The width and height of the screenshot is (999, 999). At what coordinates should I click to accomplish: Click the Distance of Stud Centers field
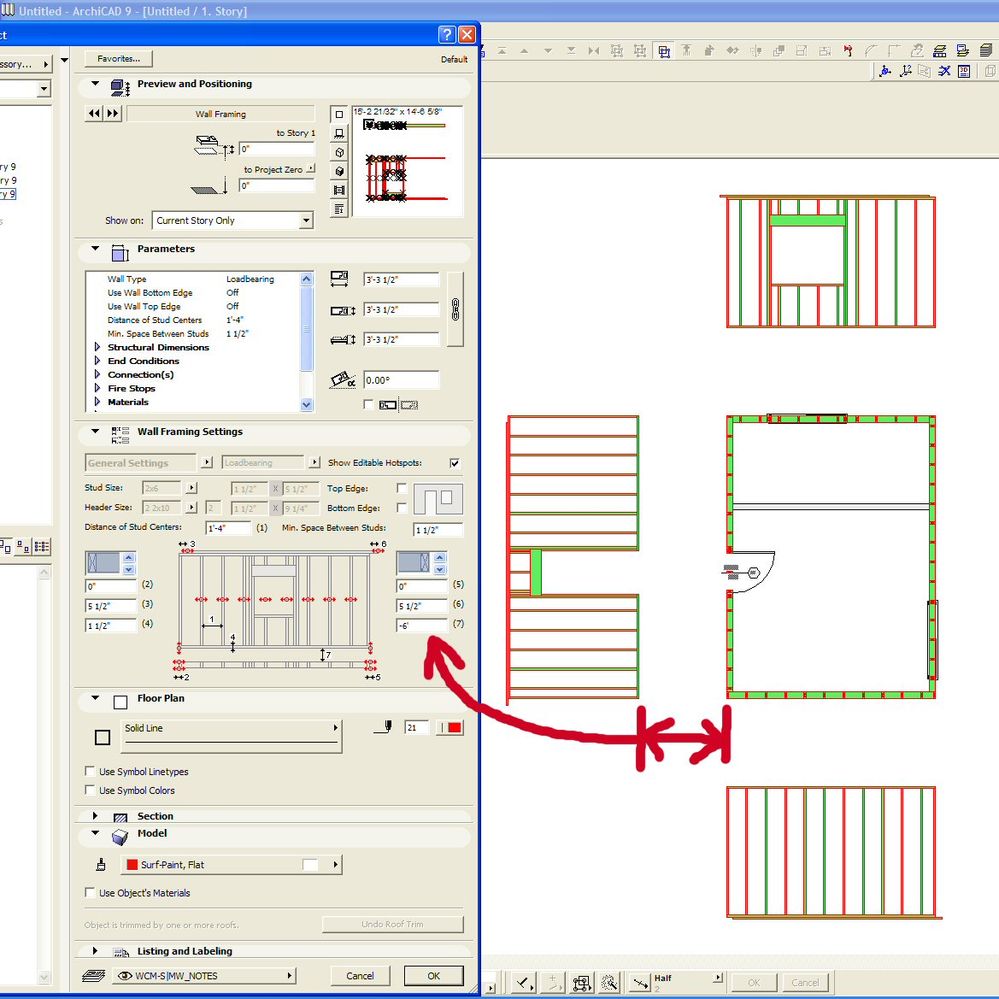[229, 528]
